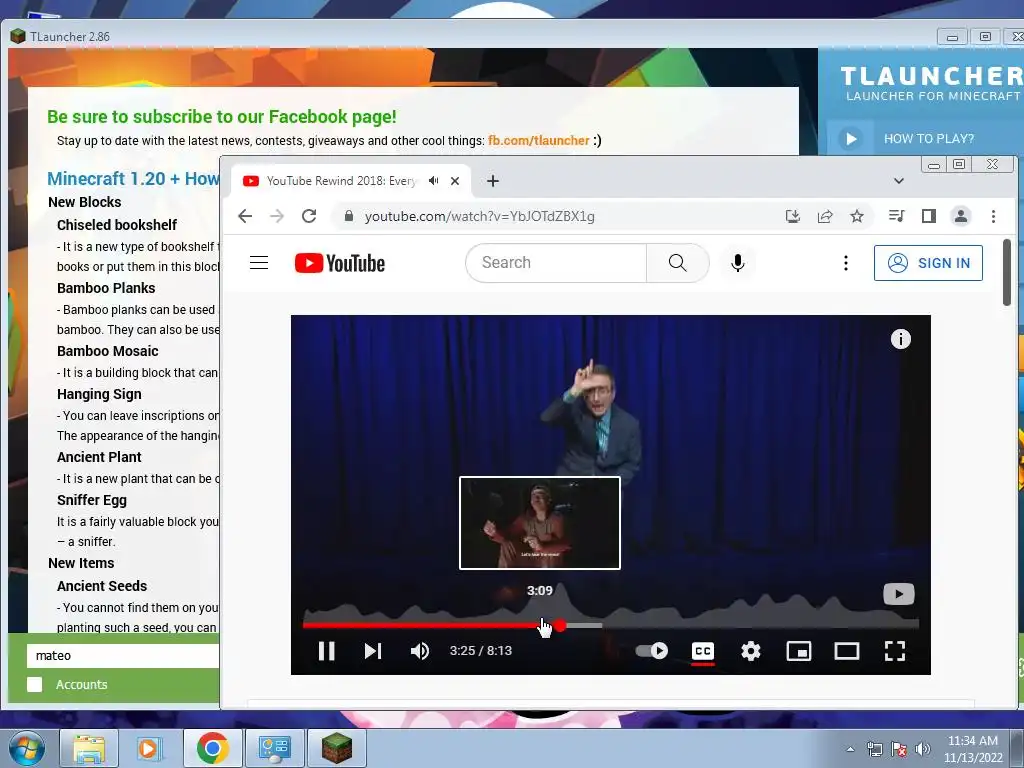
Task: Toggle the autoplay switch
Action: click(652, 650)
